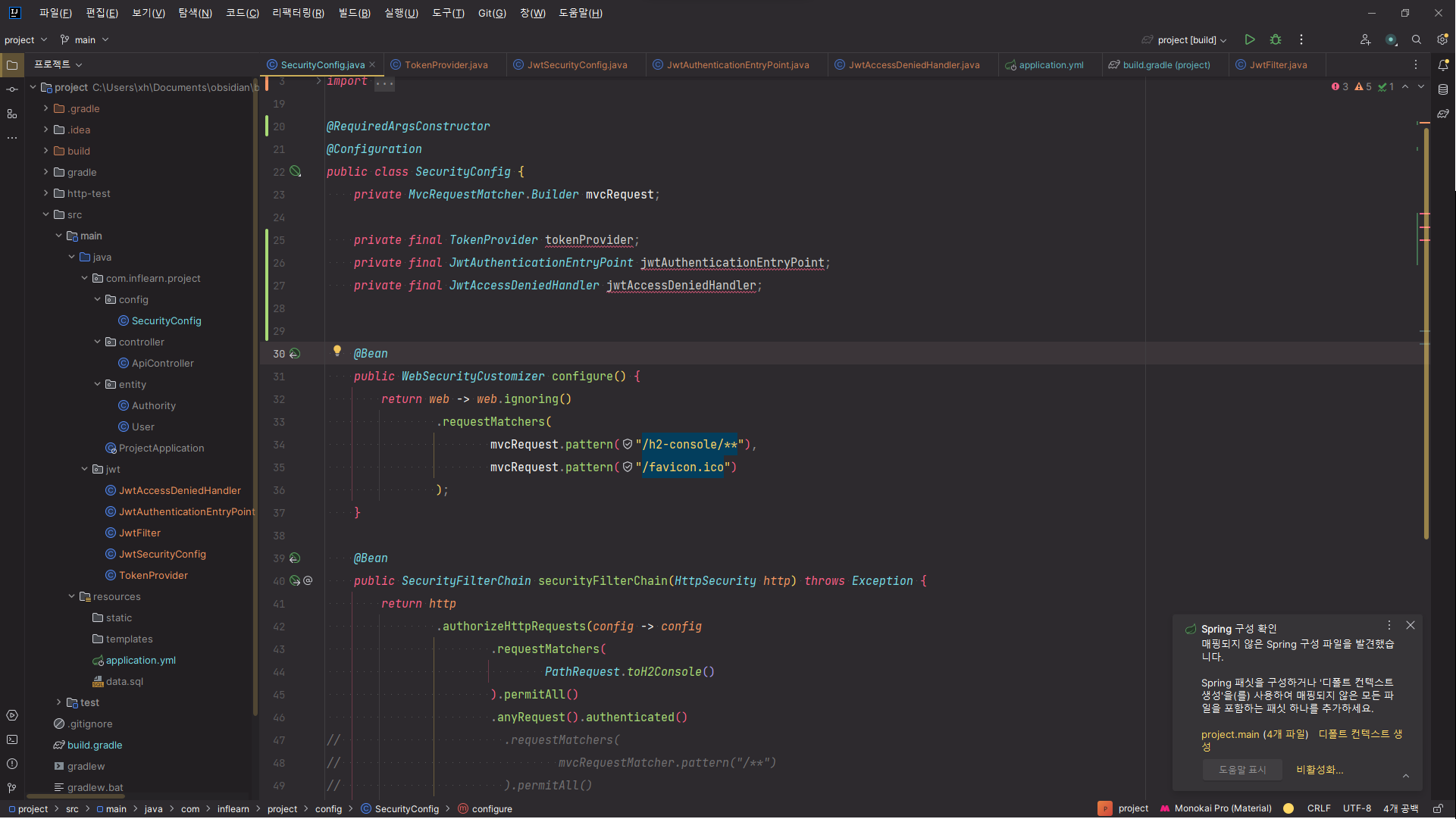Screen dimensions: 1456x819
Task: Go to previous highlighted error arrow
Action: tap(1405, 87)
